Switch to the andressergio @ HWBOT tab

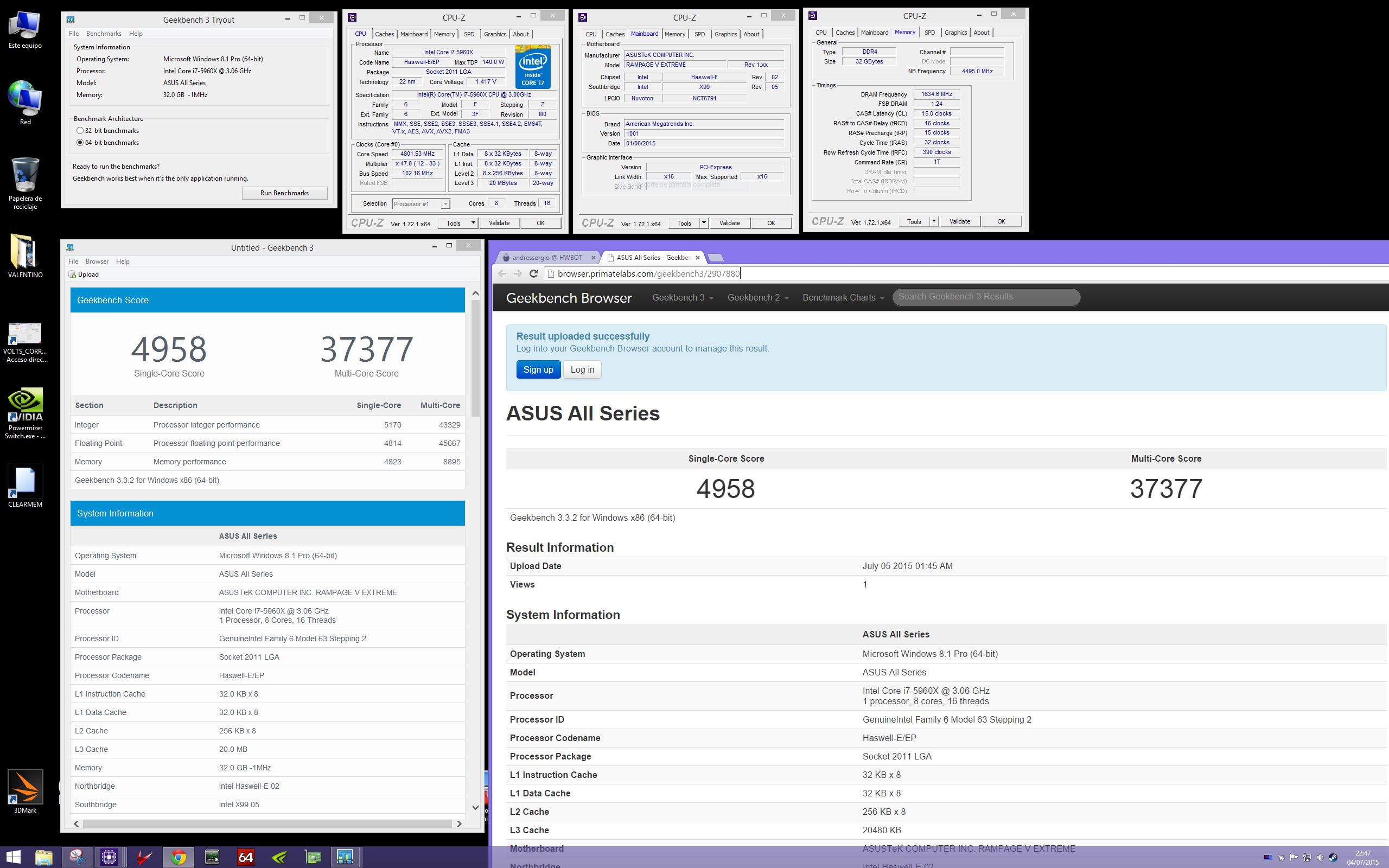pos(547,258)
